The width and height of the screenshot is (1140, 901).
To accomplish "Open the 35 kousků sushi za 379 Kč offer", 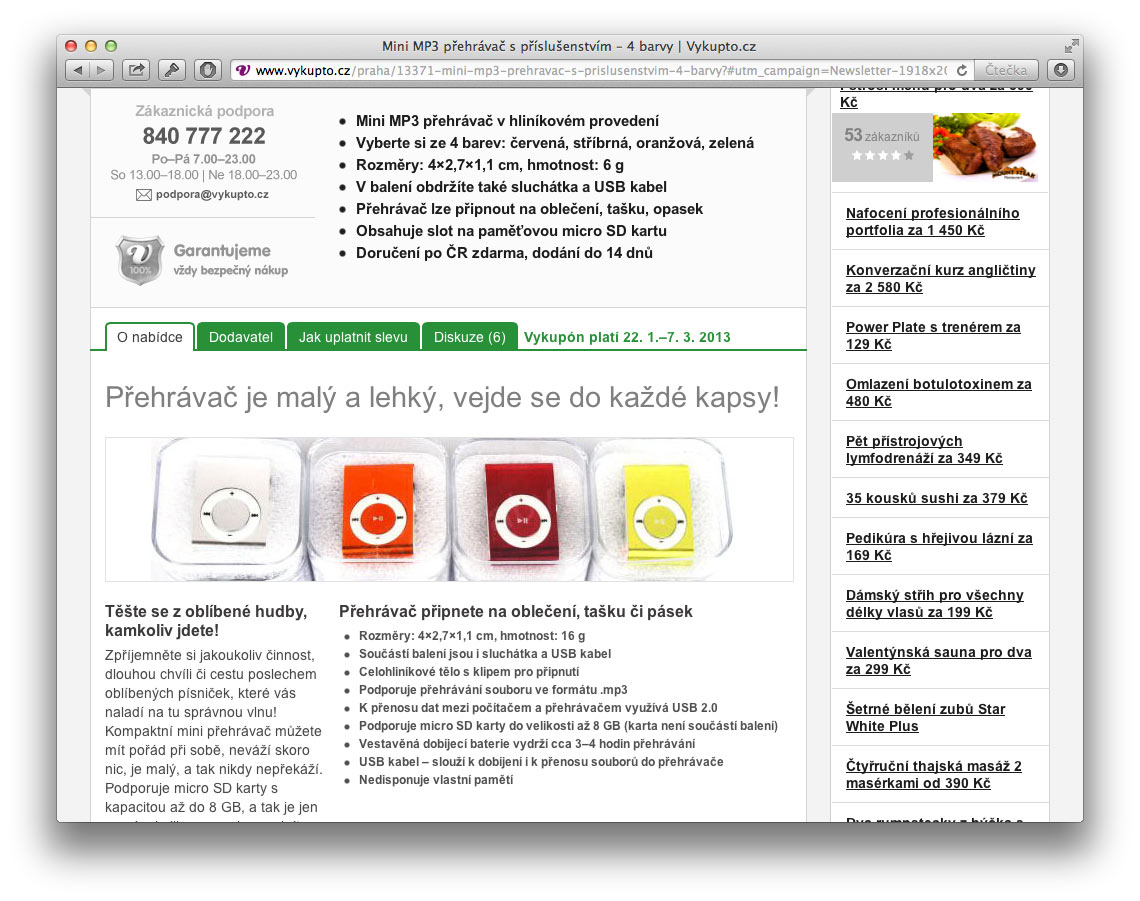I will (x=936, y=498).
